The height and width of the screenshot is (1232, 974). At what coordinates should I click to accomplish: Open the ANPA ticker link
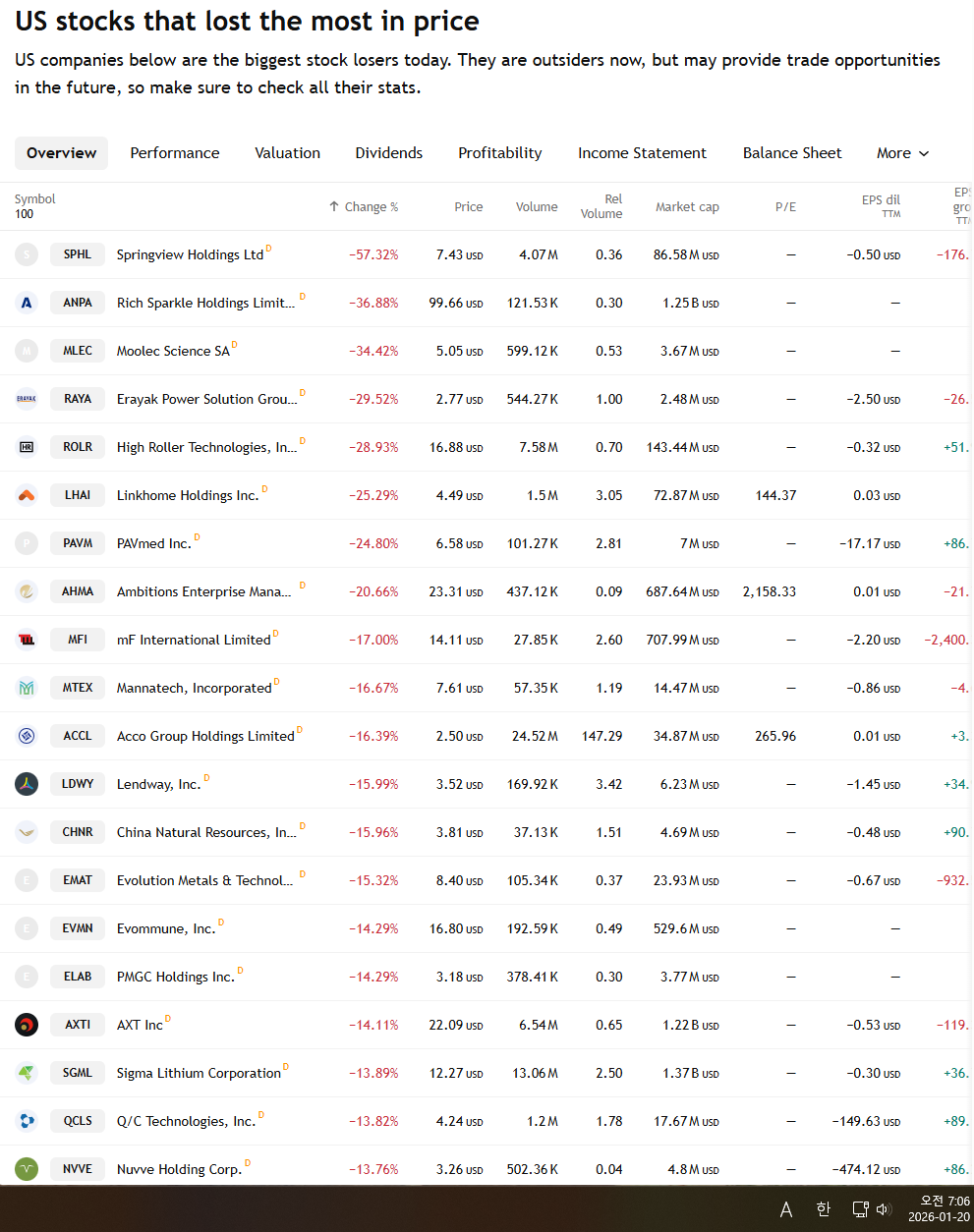78,303
